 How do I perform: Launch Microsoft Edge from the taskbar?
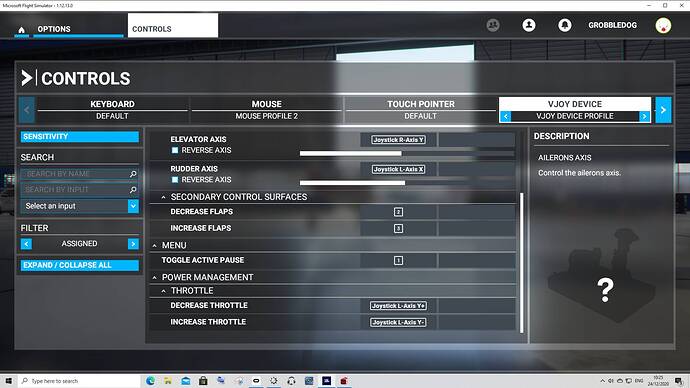coord(150,381)
